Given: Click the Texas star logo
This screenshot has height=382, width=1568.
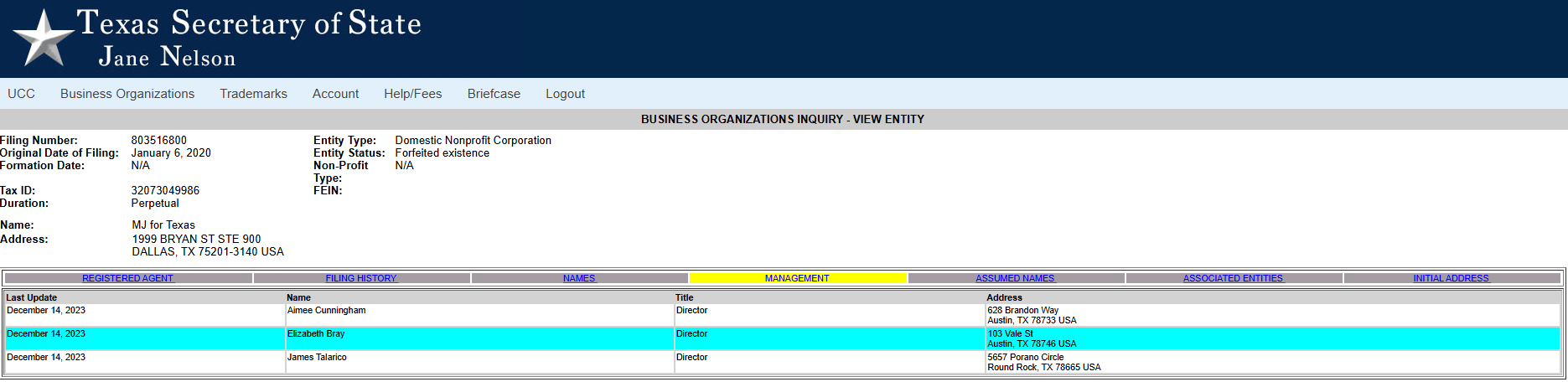Looking at the screenshot, I should click(x=43, y=39).
